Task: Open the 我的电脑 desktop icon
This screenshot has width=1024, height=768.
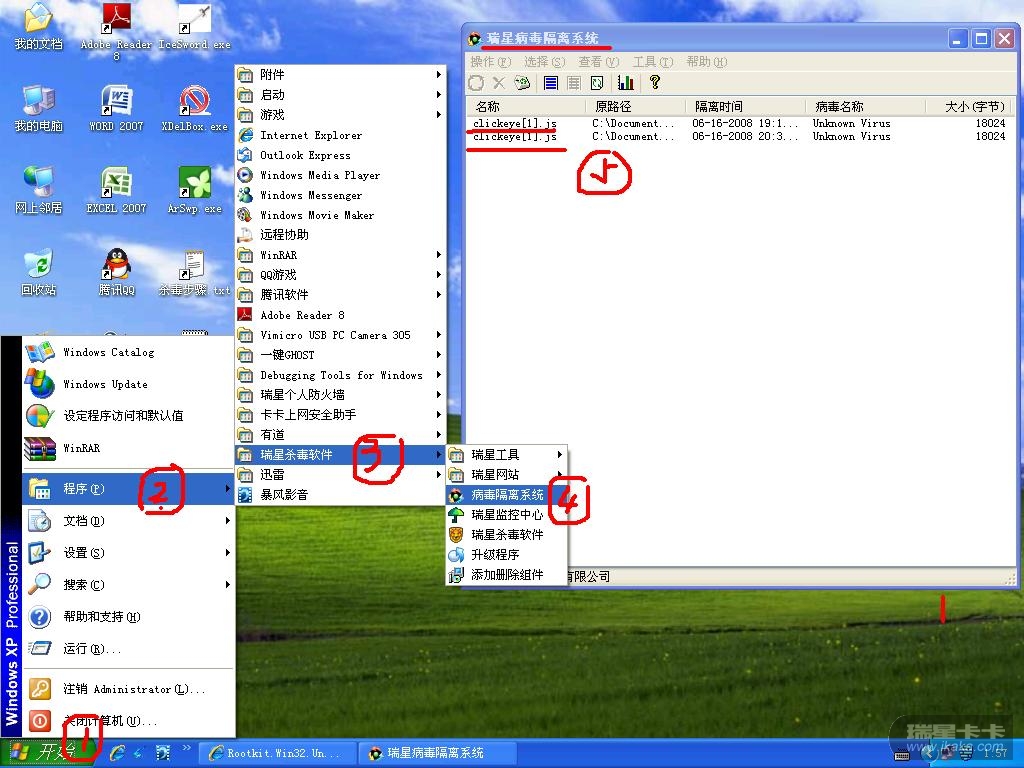Action: click(x=39, y=109)
